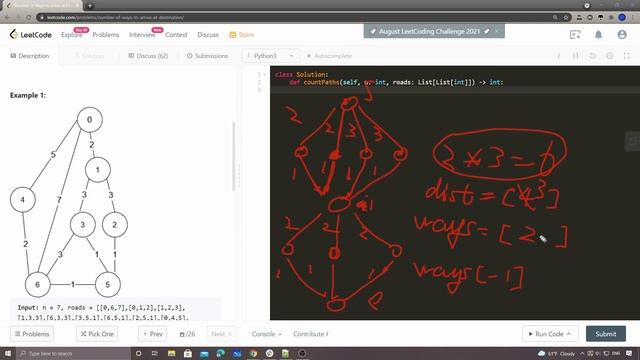Viewport: 640px width, 360px height.
Task: Open the browser profile avatar
Action: click(x=622, y=17)
